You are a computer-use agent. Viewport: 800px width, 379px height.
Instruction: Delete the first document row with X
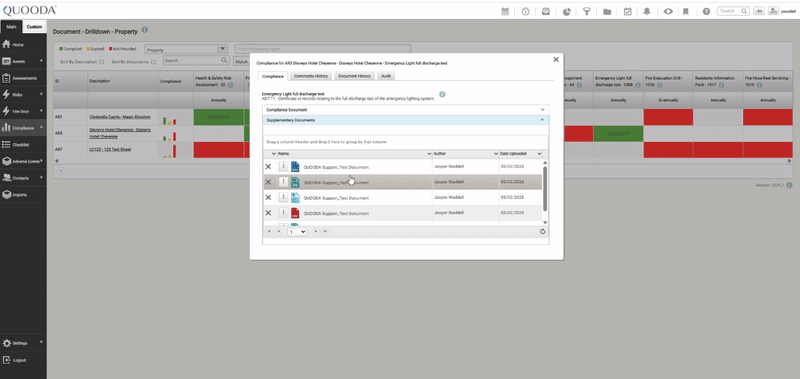[268, 167]
